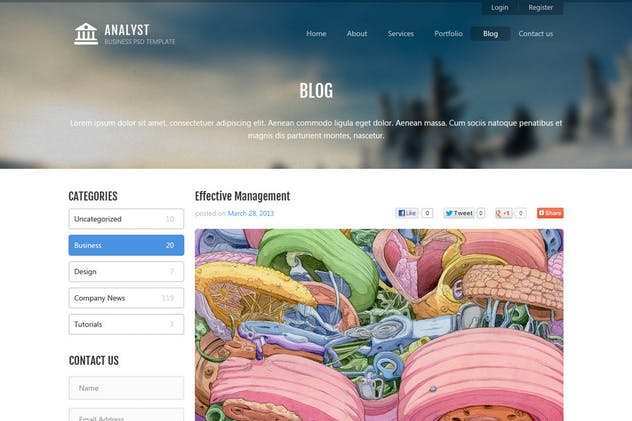Open the Effective Management post title
The width and height of the screenshot is (632, 421).
(x=243, y=196)
